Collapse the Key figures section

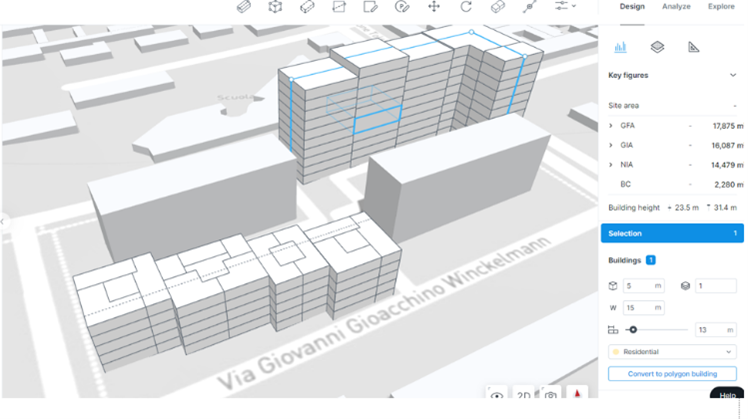point(732,75)
